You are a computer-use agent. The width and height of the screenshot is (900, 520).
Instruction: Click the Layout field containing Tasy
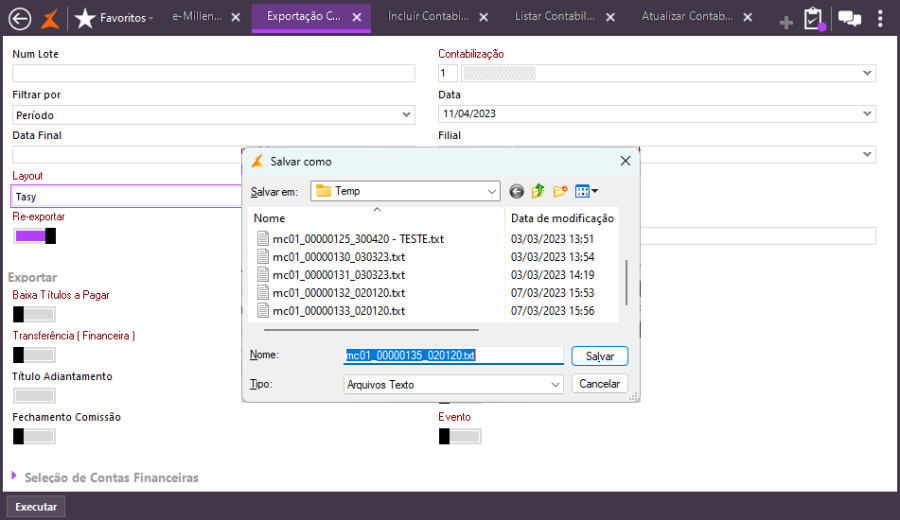tap(126, 196)
